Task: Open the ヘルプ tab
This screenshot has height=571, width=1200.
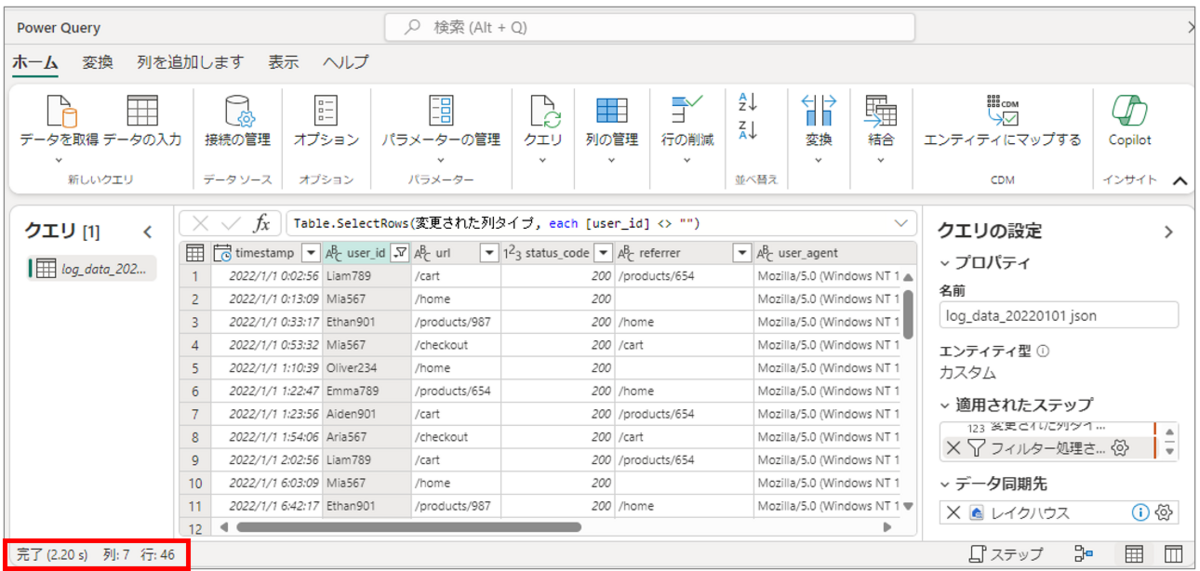Action: (345, 62)
